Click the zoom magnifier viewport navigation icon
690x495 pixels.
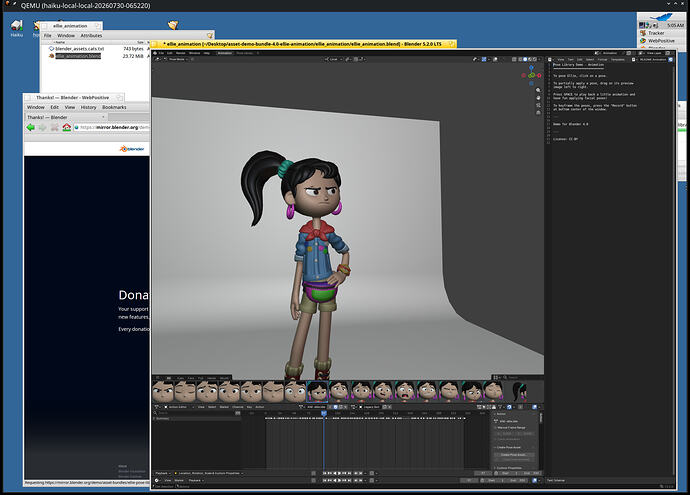point(538,90)
